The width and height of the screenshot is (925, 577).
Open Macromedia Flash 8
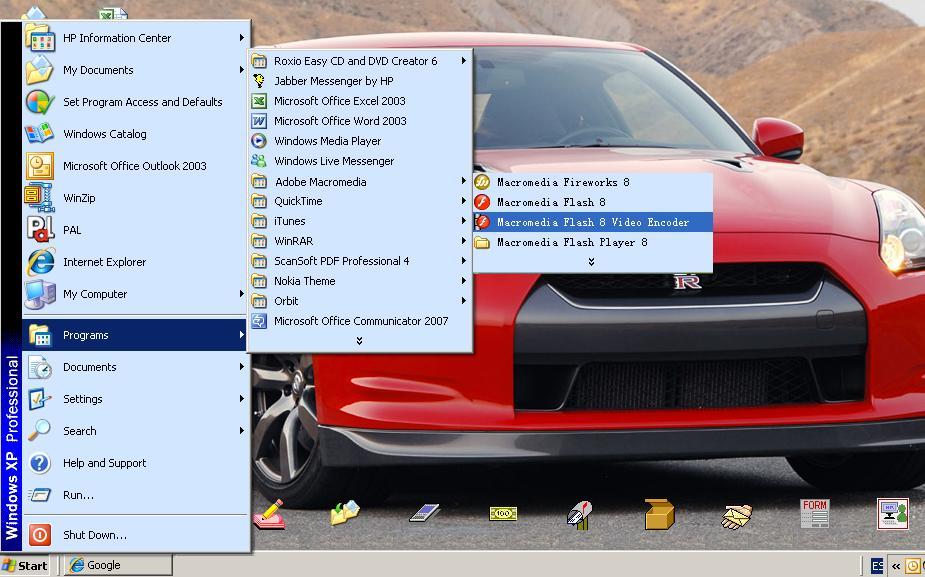click(593, 202)
